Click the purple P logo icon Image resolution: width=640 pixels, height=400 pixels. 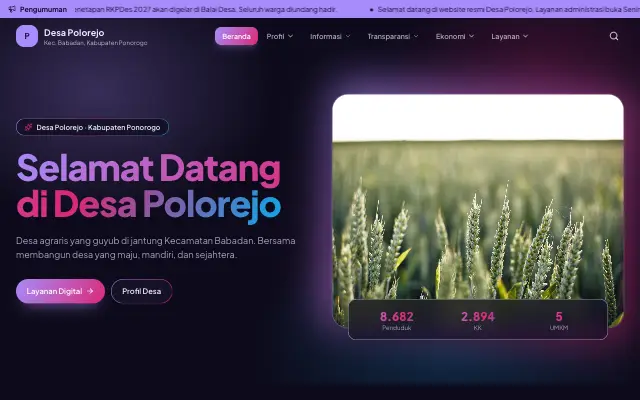[27, 36]
